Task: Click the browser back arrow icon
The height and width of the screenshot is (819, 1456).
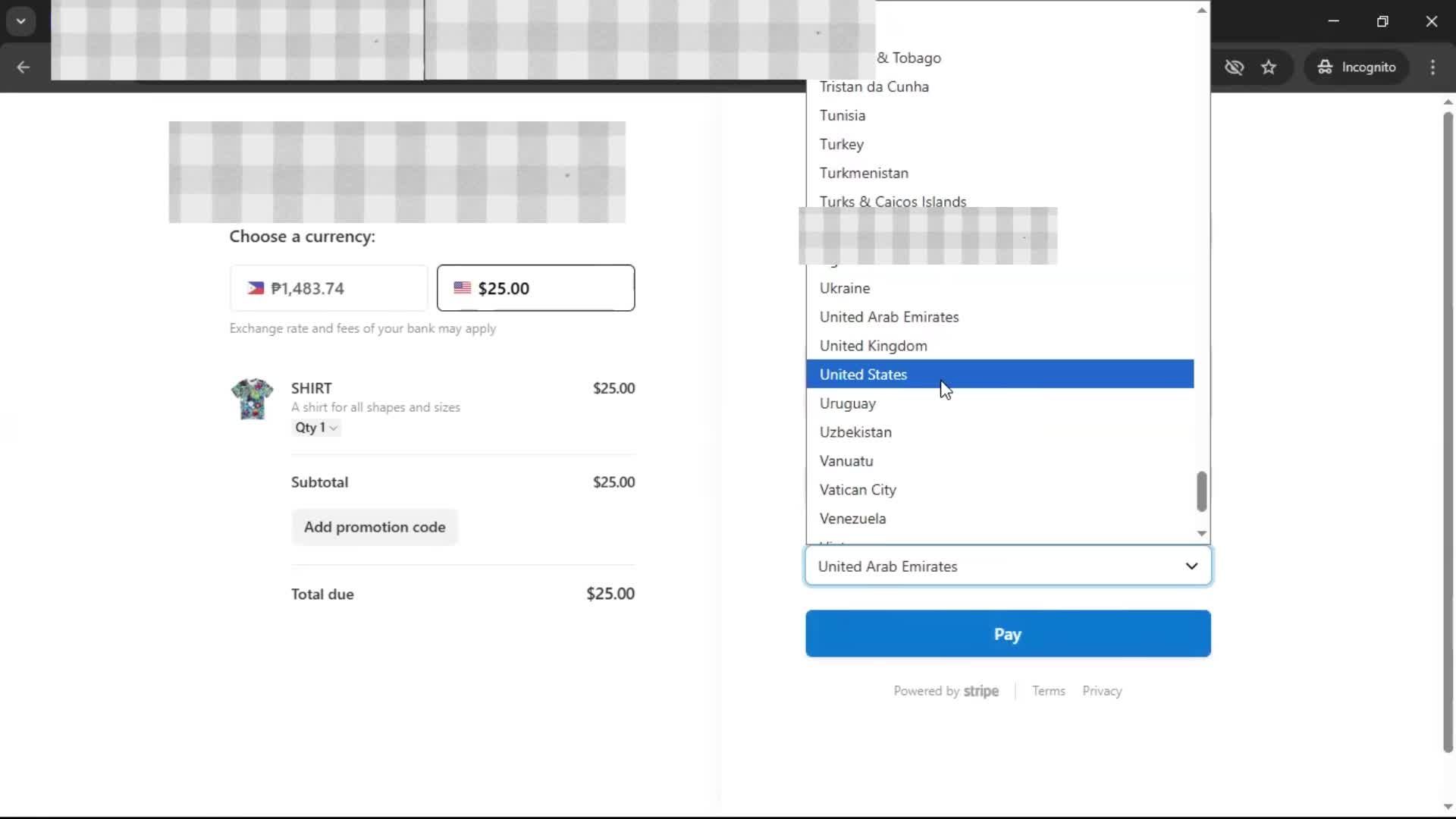Action: (x=23, y=67)
